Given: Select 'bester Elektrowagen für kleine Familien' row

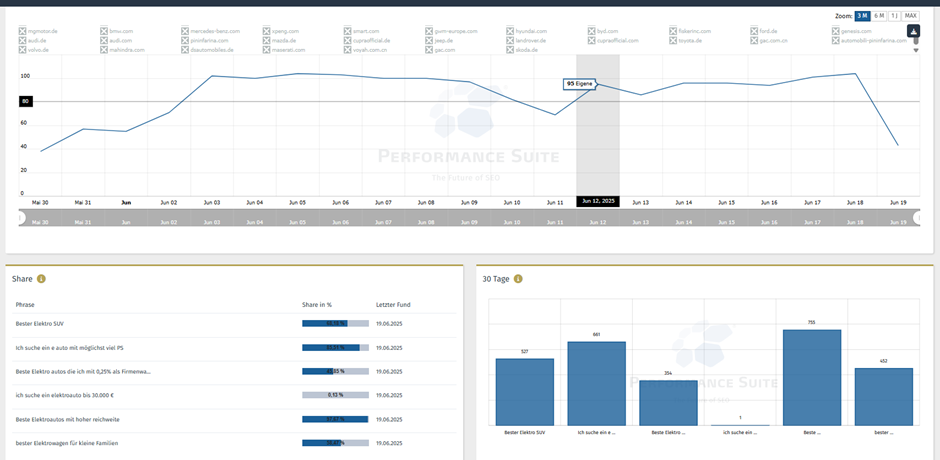Looking at the screenshot, I should (234, 443).
